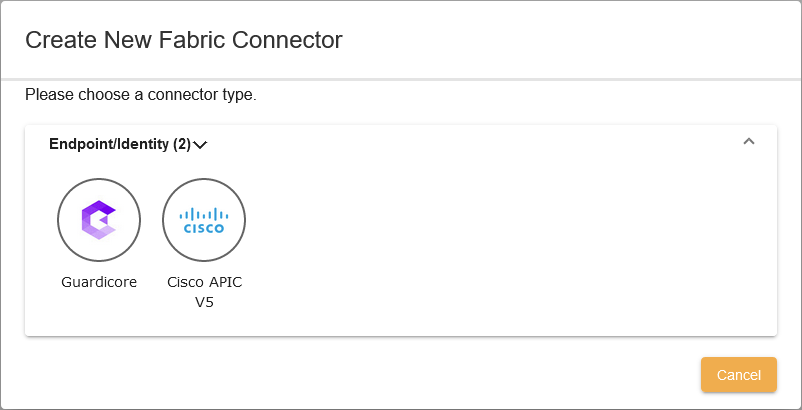Click the '(2)' count in the section header
The width and height of the screenshot is (802, 410).
[181, 144]
